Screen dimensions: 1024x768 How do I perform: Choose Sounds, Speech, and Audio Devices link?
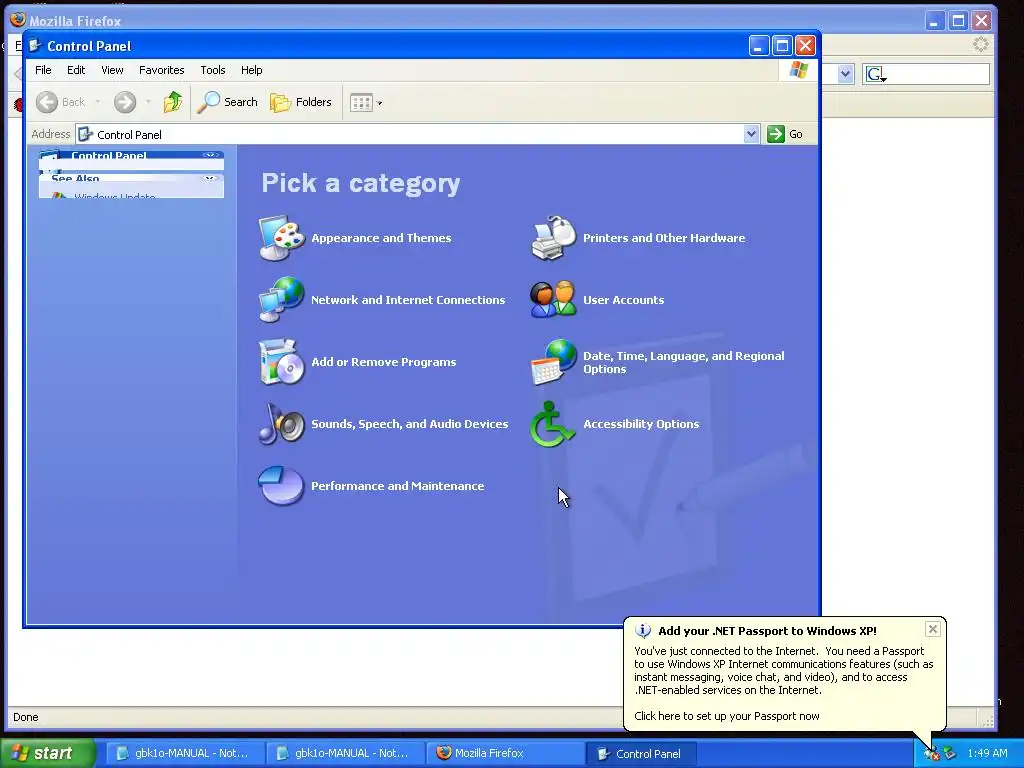[409, 424]
